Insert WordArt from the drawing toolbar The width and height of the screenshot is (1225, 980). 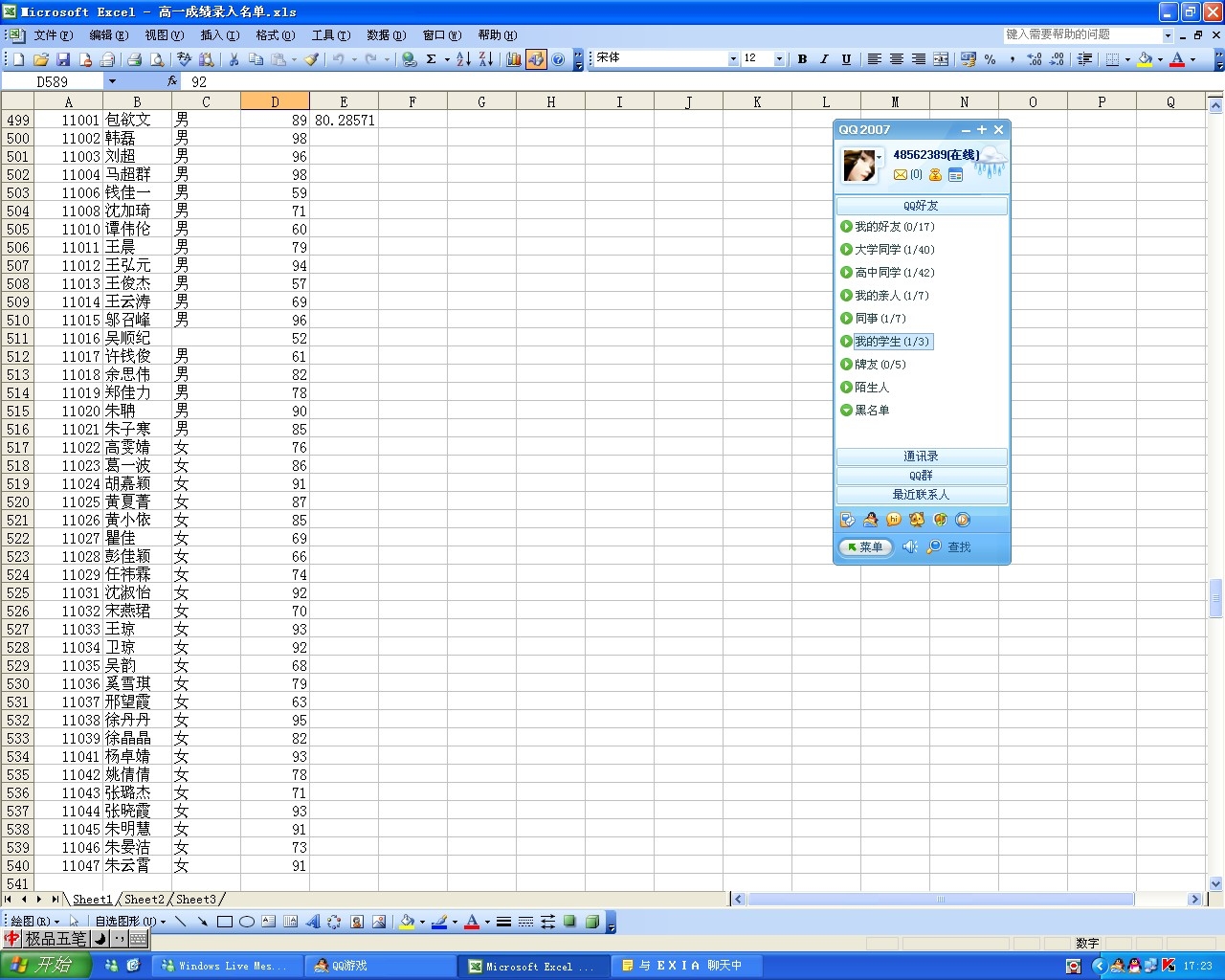pos(313,922)
